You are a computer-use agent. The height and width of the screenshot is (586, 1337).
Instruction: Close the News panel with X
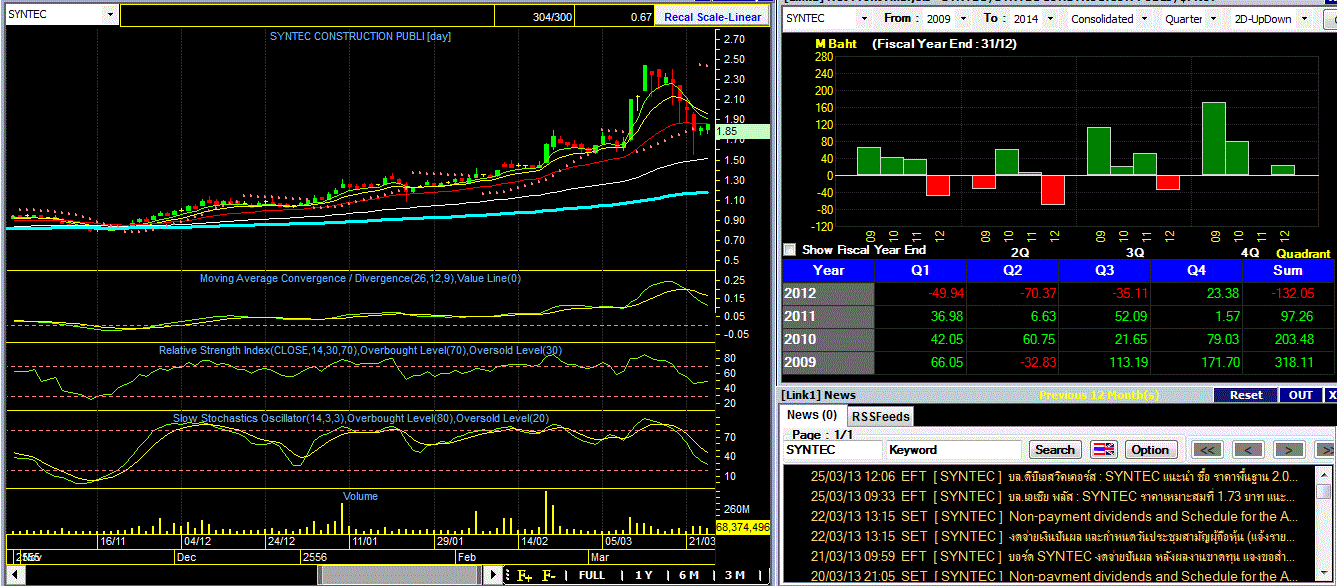click(1331, 395)
